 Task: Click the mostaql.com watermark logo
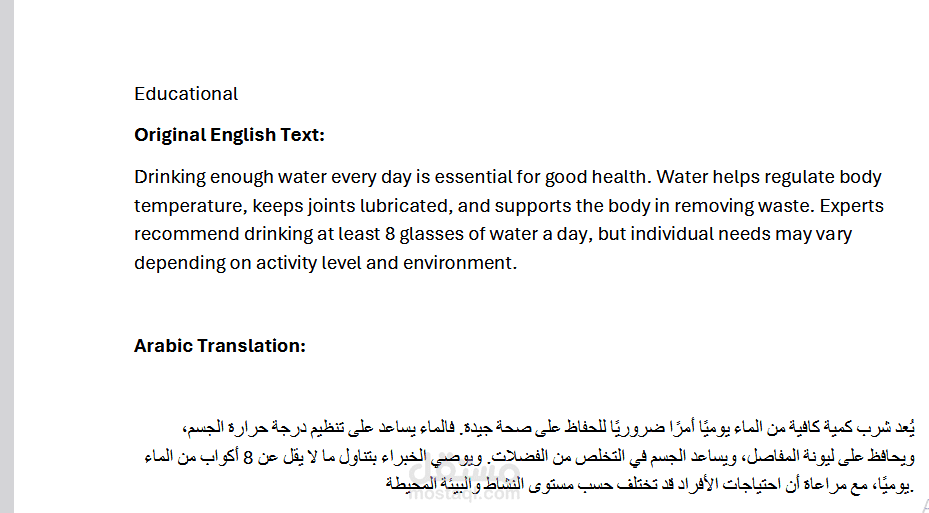point(464,477)
